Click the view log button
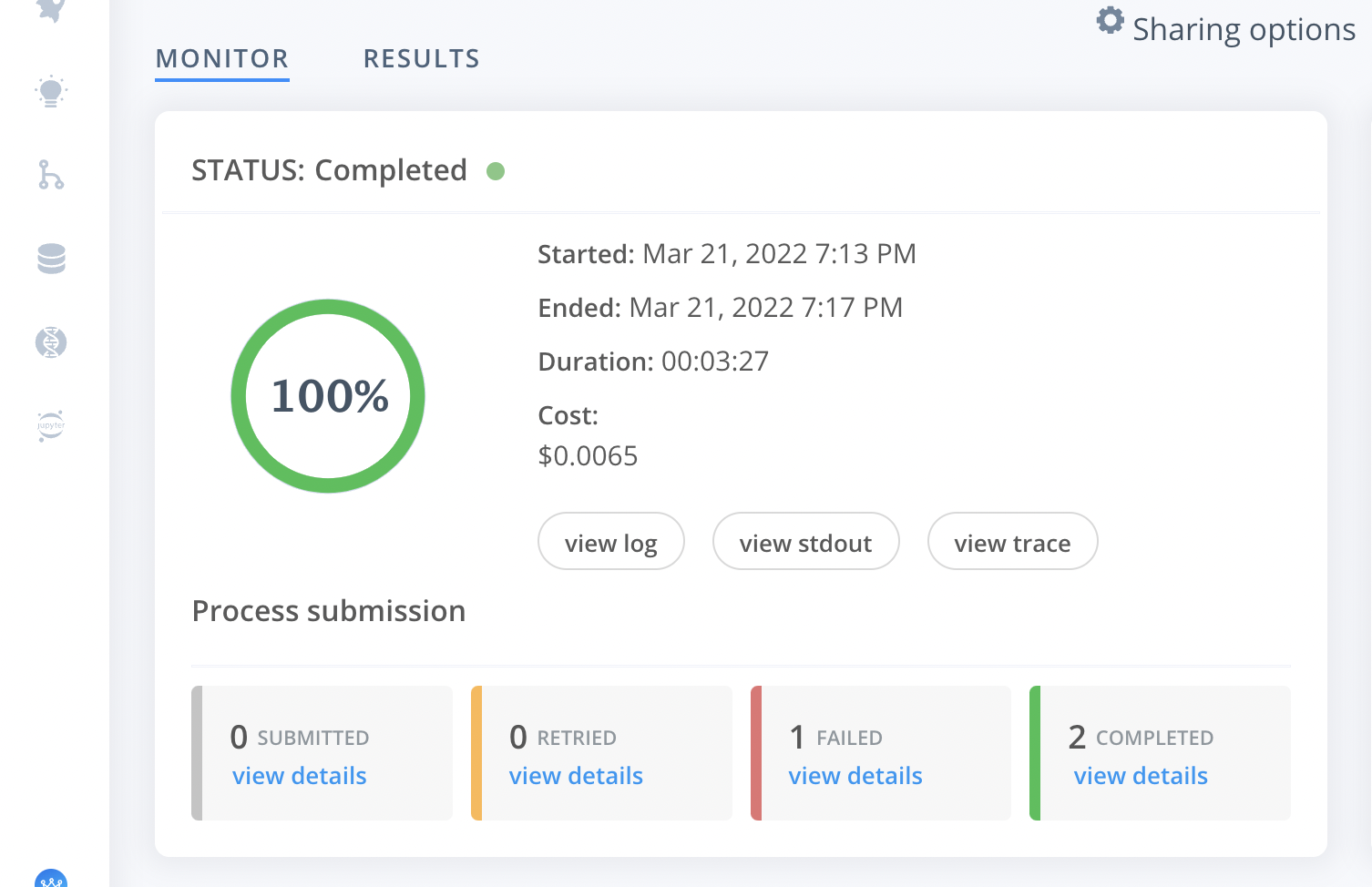The height and width of the screenshot is (887, 1372). click(610, 541)
